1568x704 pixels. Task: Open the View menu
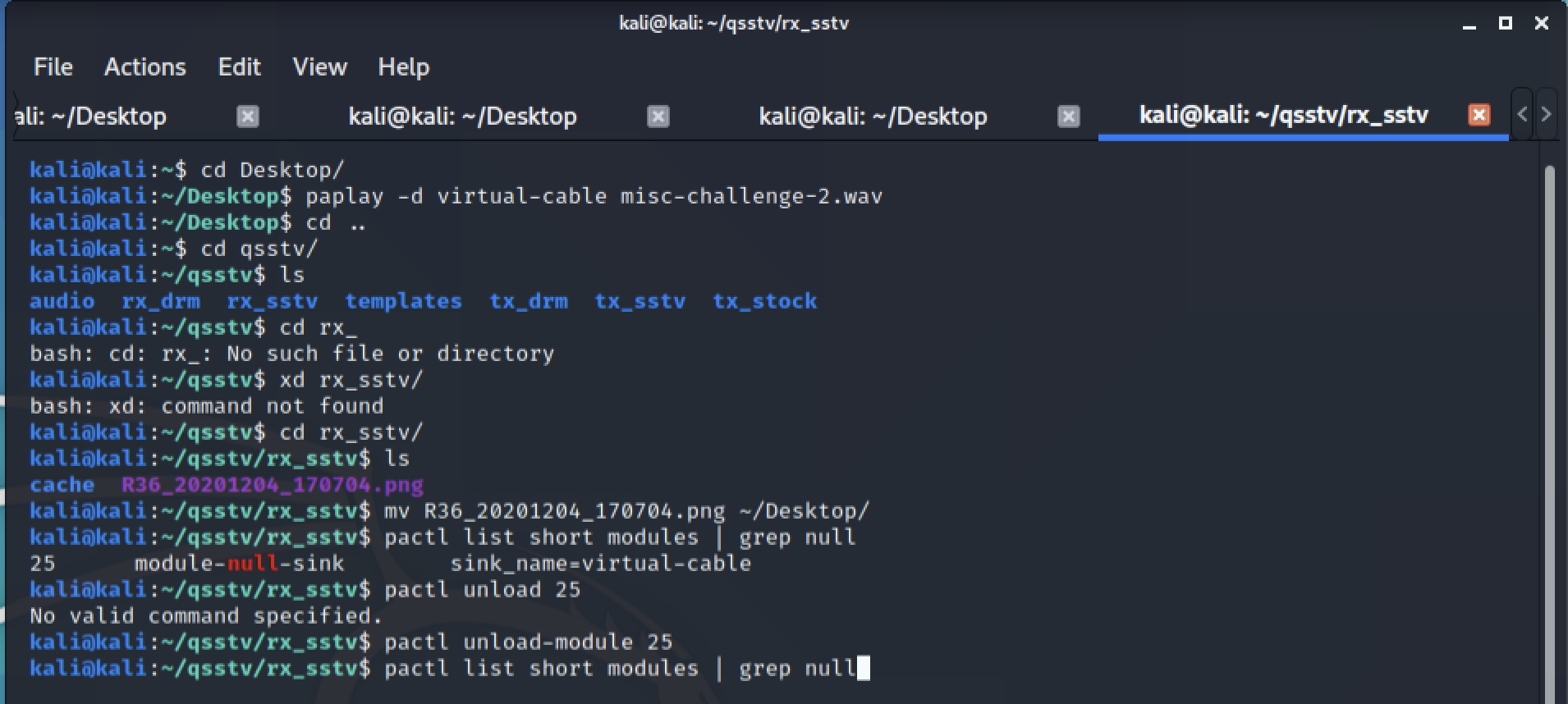point(319,66)
